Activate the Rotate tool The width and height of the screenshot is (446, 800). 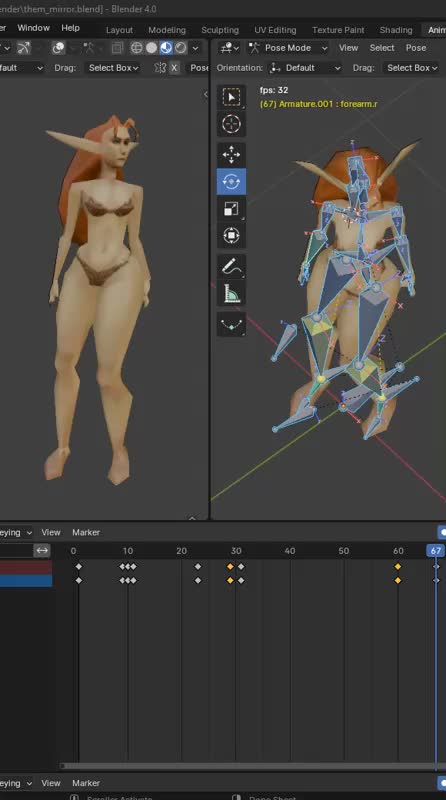(x=231, y=182)
